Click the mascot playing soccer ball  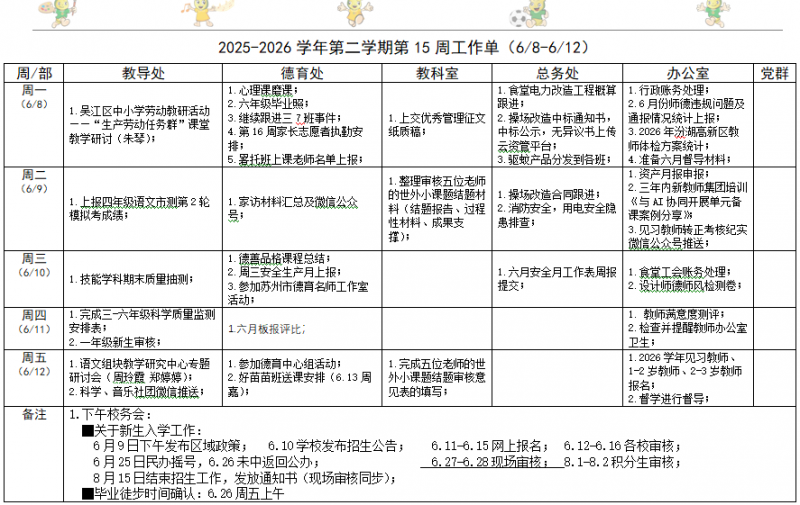coord(529,13)
